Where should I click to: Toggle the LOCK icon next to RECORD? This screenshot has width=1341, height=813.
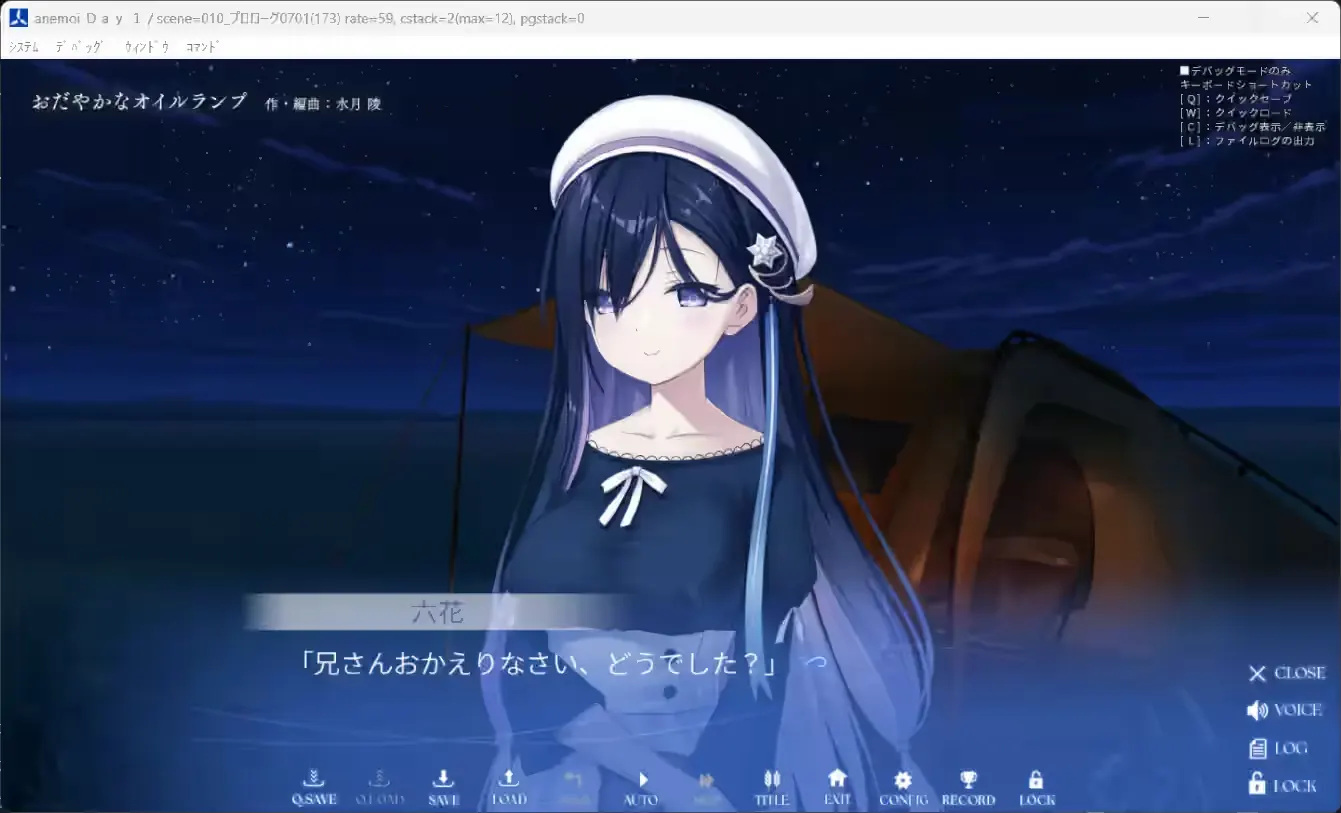(x=1036, y=787)
